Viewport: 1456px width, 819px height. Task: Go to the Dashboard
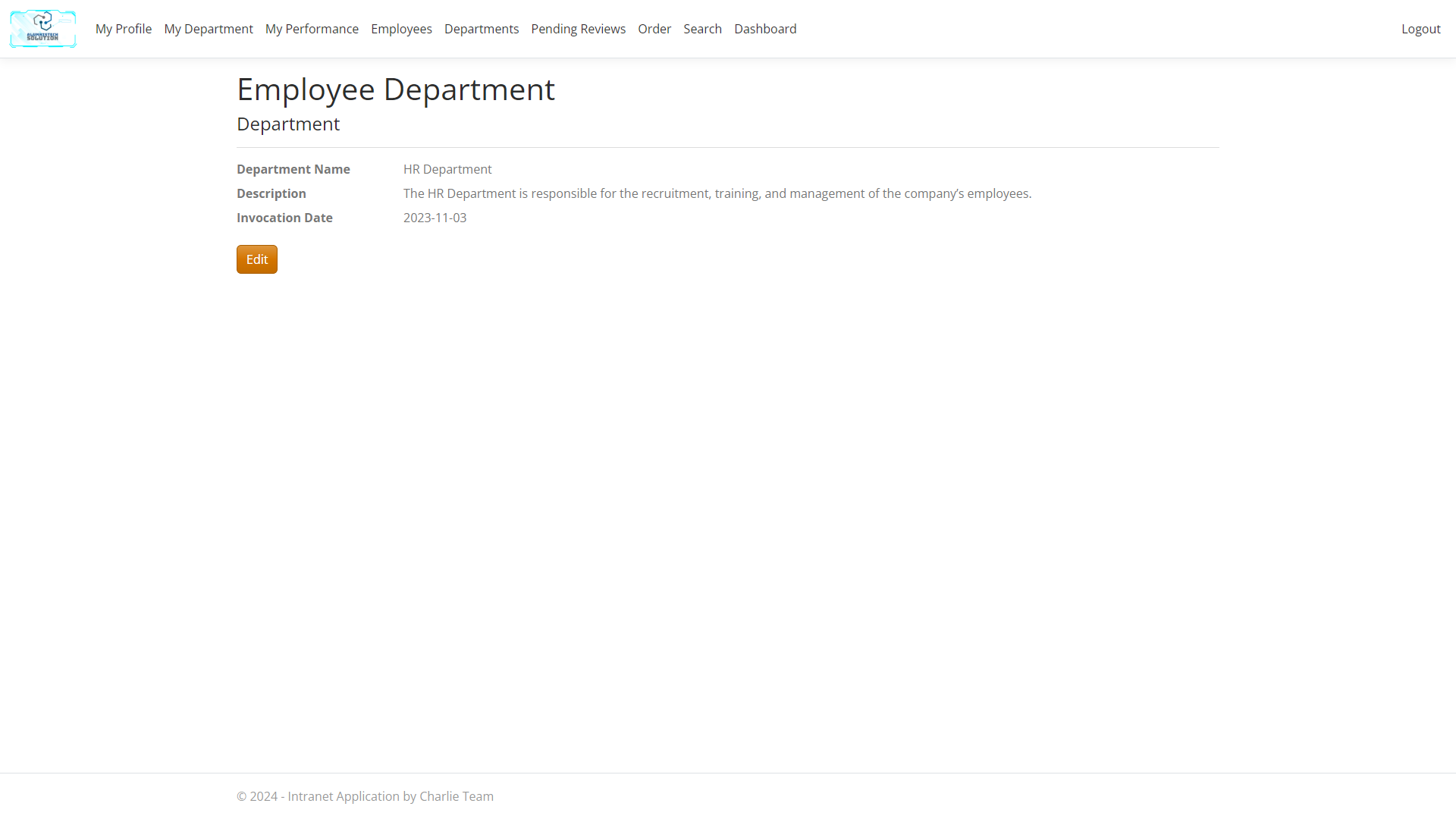[765, 29]
